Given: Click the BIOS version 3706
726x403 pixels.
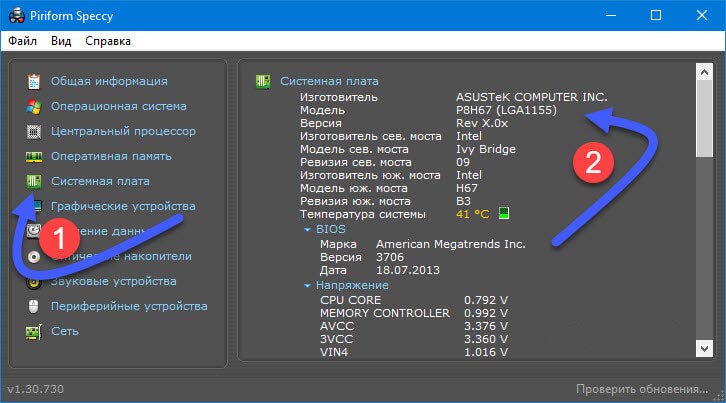Looking at the screenshot, I should 390,257.
